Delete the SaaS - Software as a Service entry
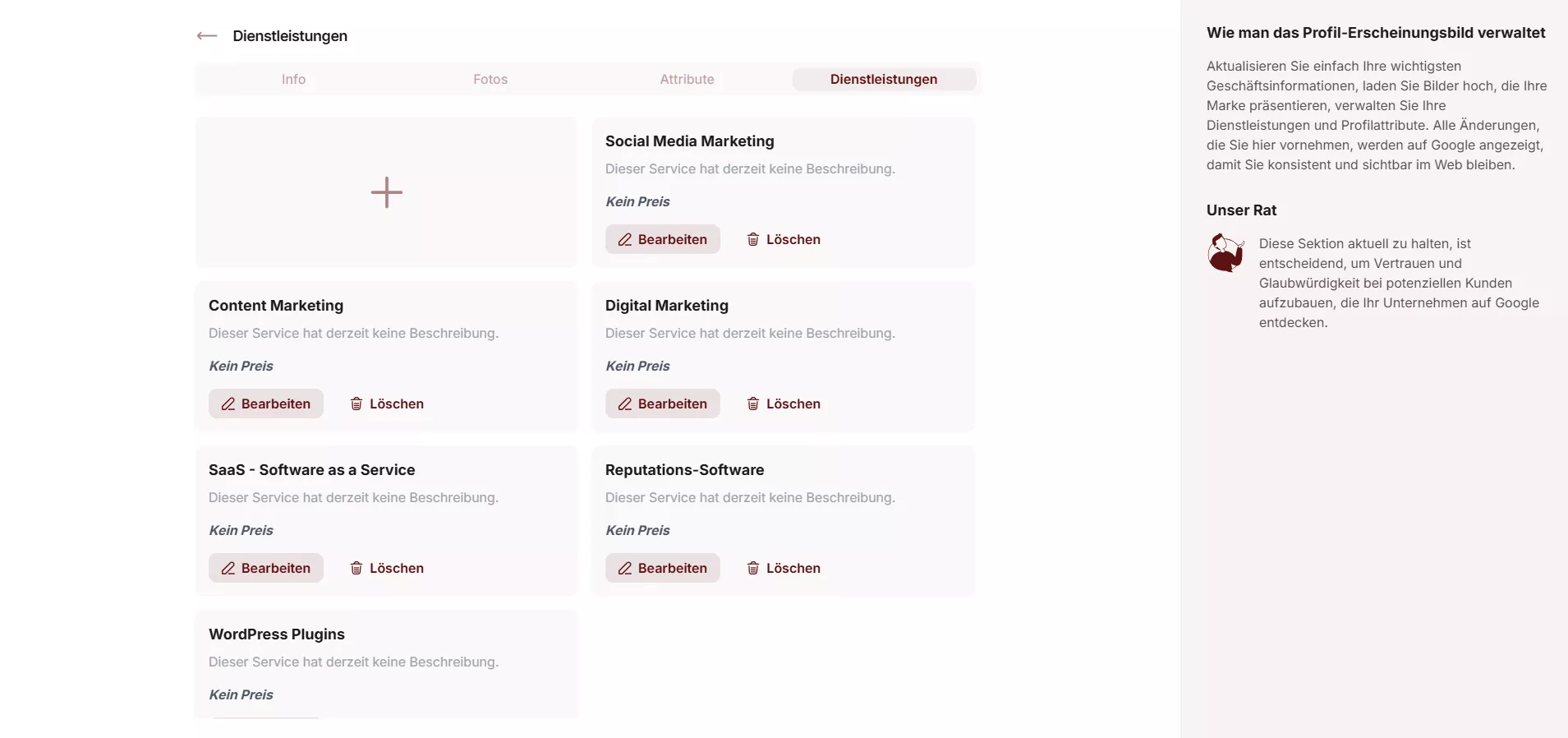Image resolution: width=1568 pixels, height=738 pixels. tap(387, 569)
